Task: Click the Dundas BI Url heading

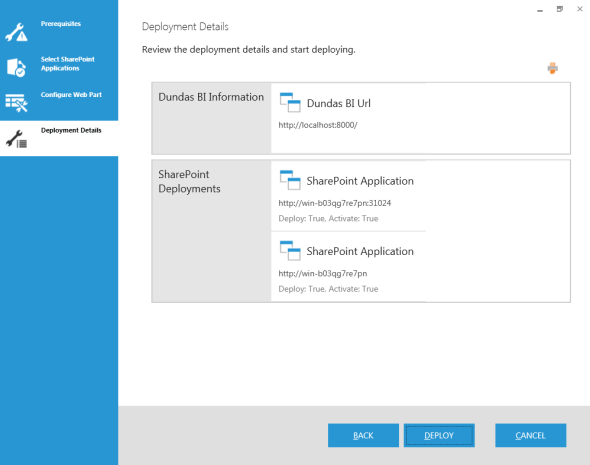Action: point(339,103)
